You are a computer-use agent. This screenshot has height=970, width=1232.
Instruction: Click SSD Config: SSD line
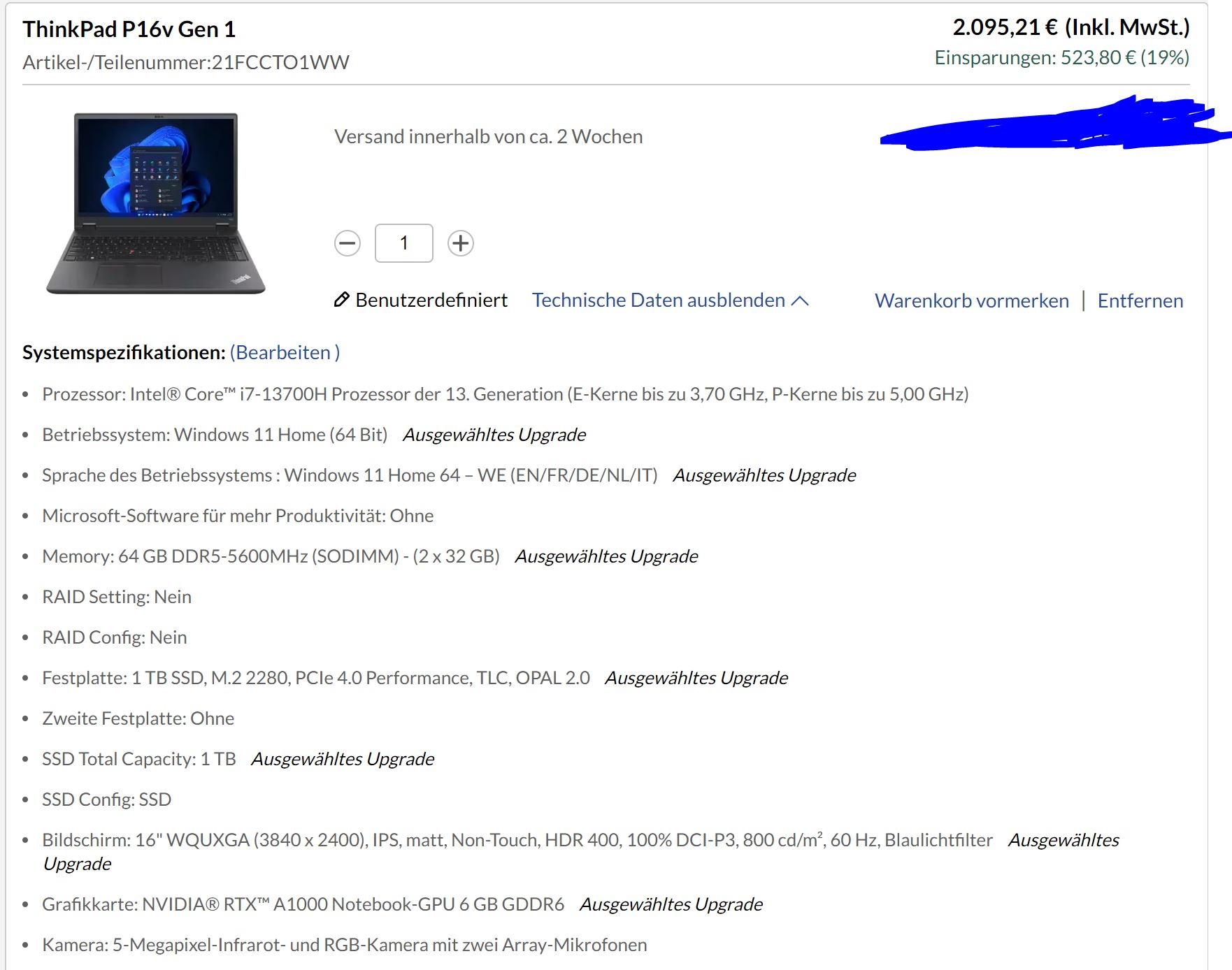[107, 799]
